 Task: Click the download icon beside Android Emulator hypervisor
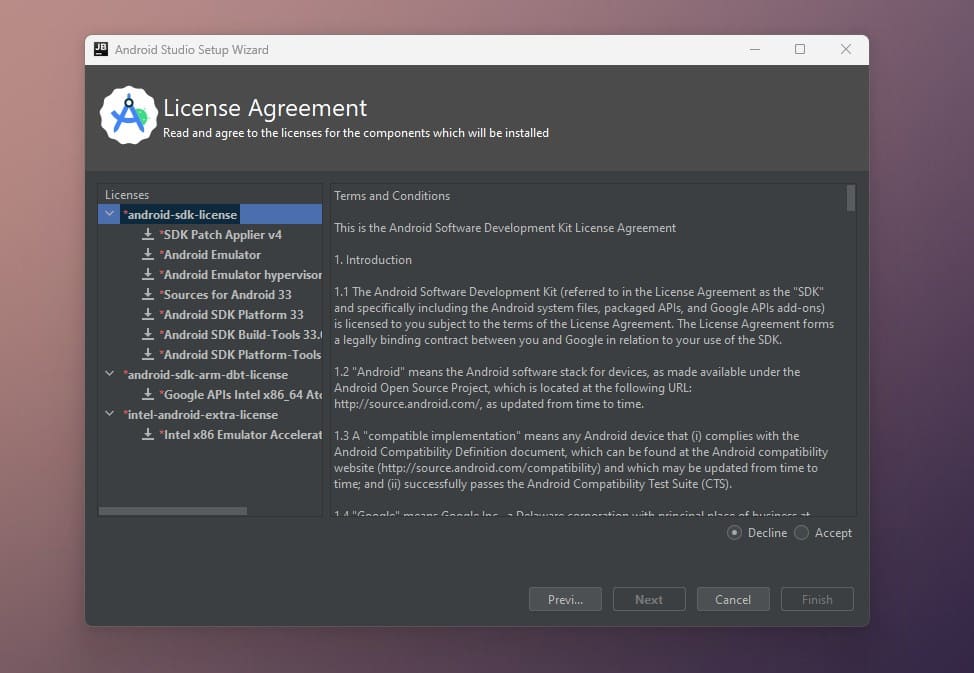tap(148, 274)
